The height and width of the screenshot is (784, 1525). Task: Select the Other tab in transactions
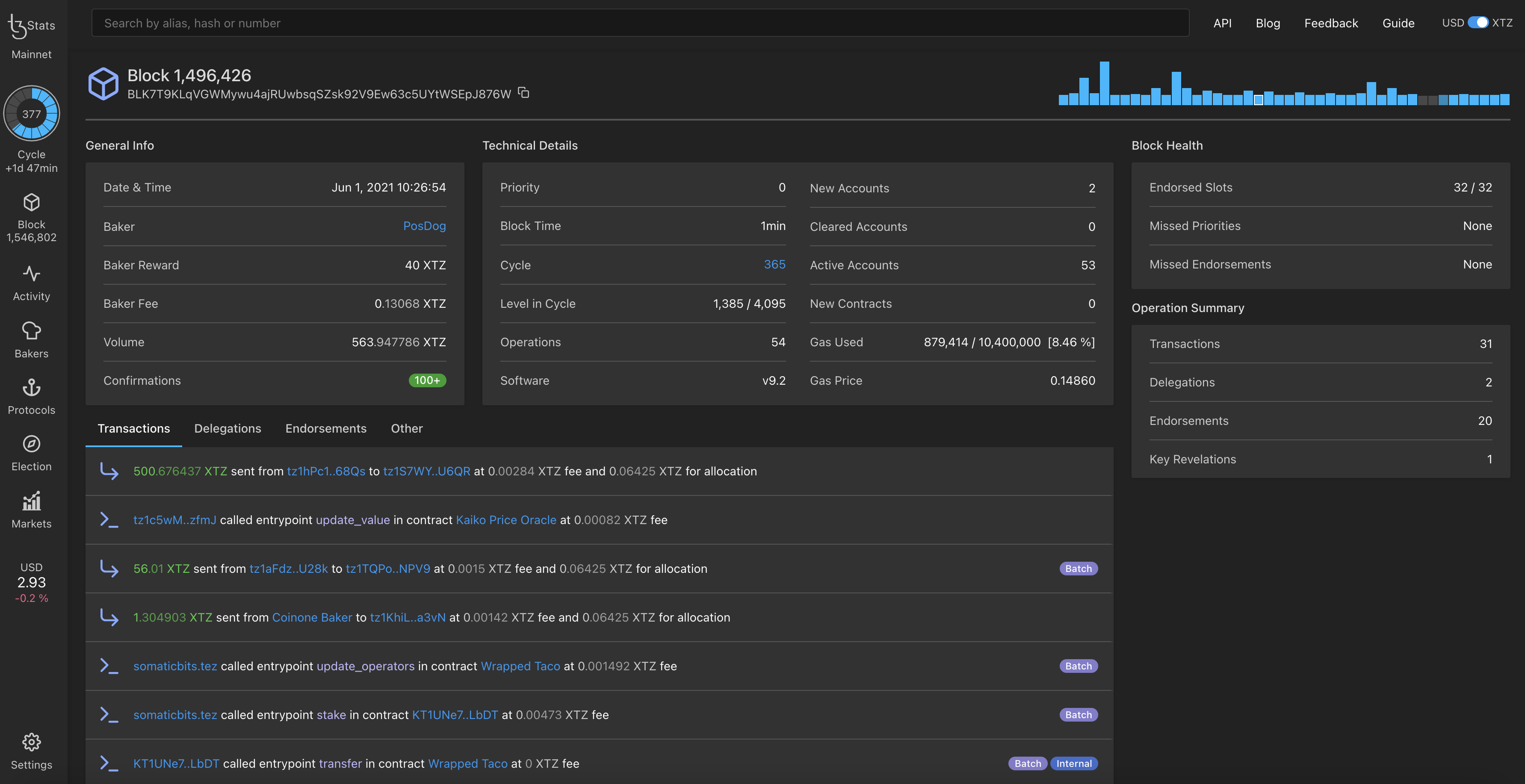407,428
